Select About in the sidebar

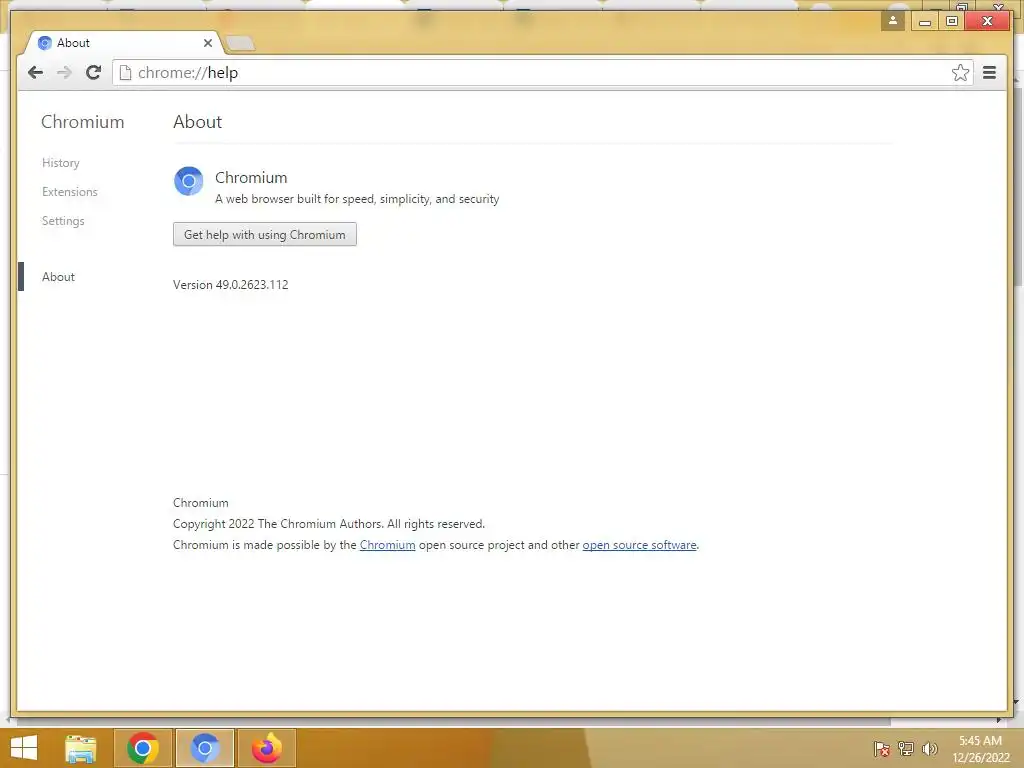58,277
